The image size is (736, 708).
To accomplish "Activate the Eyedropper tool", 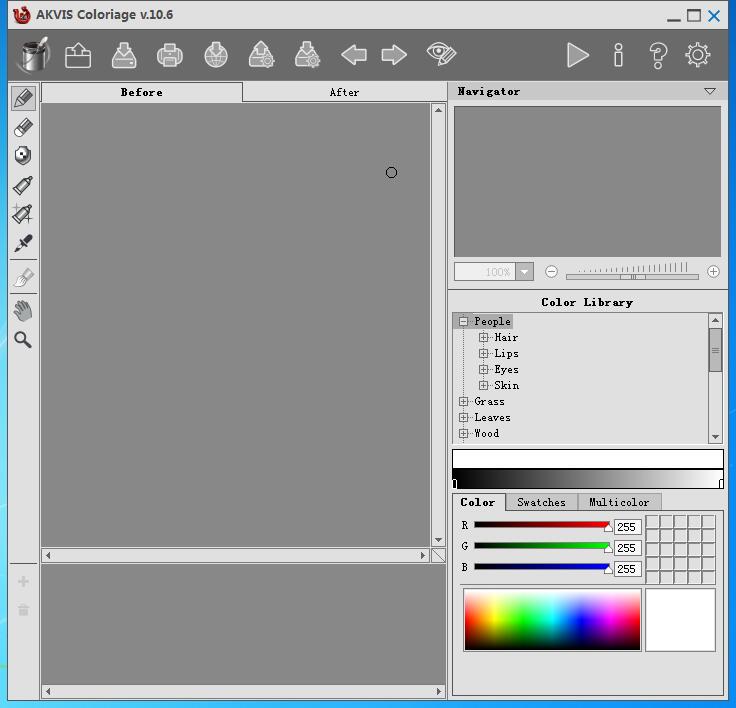I will pos(23,243).
